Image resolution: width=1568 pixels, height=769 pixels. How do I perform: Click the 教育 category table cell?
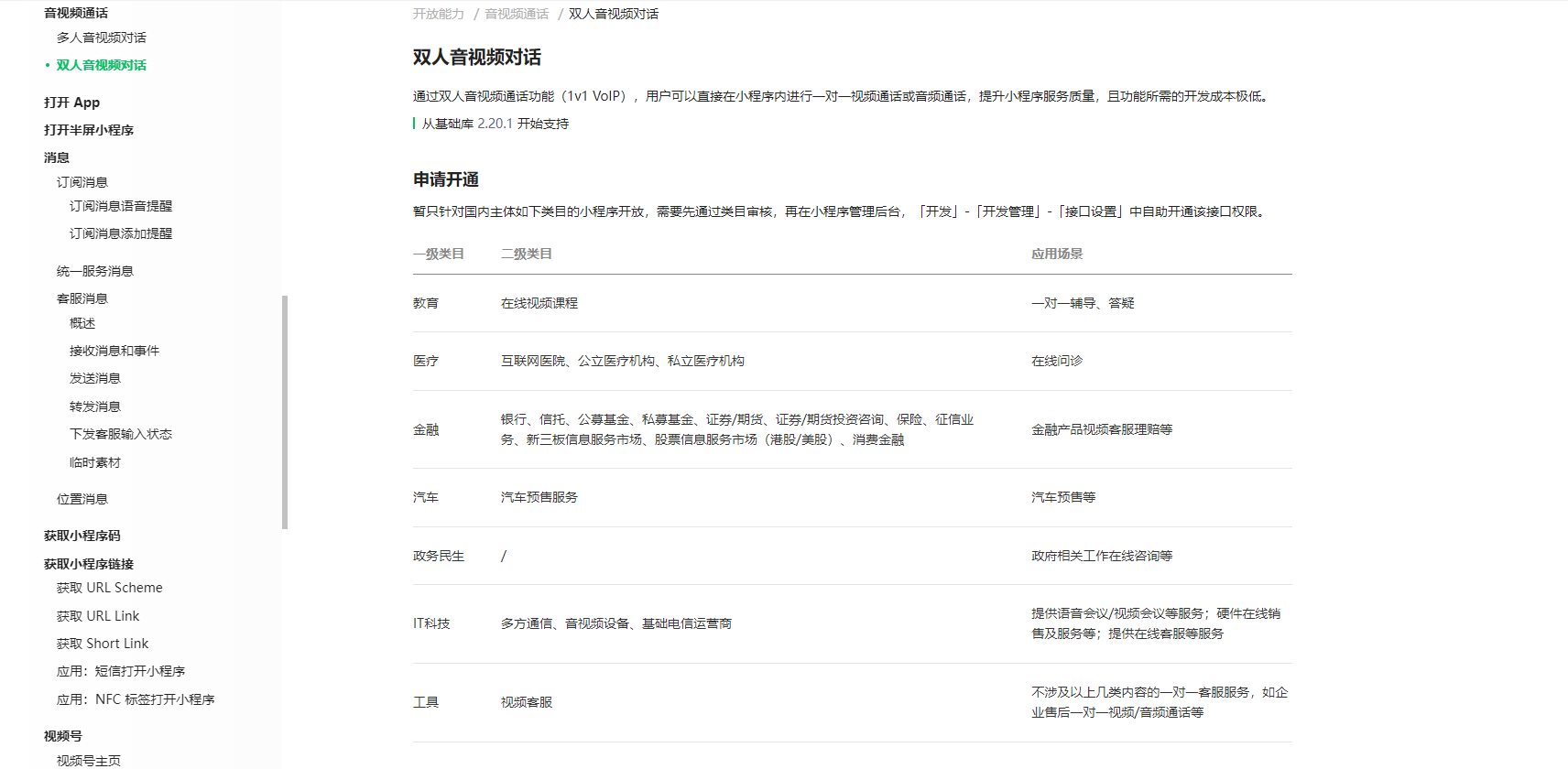[426, 303]
